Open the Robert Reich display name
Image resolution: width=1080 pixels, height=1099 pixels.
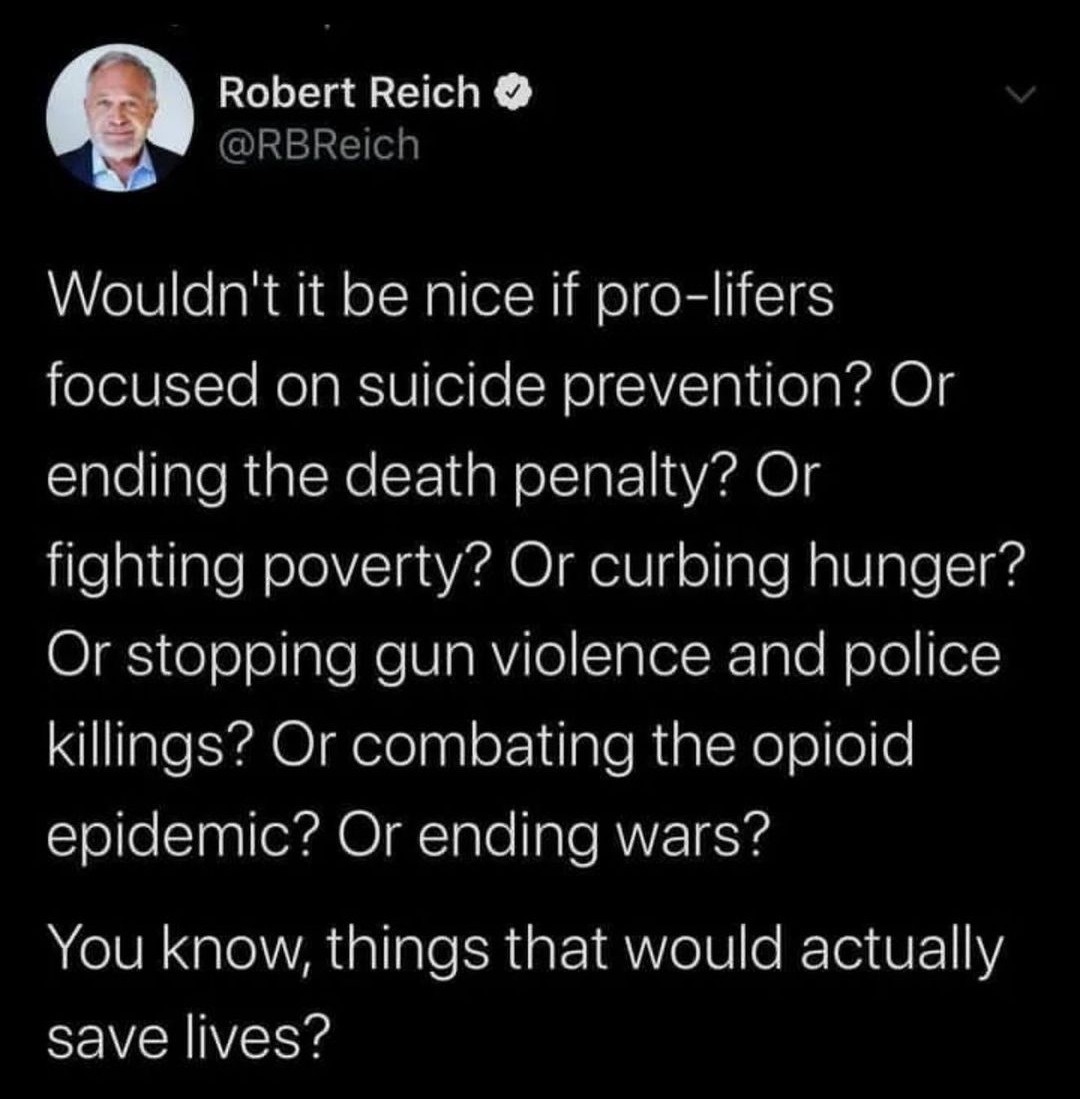[349, 93]
